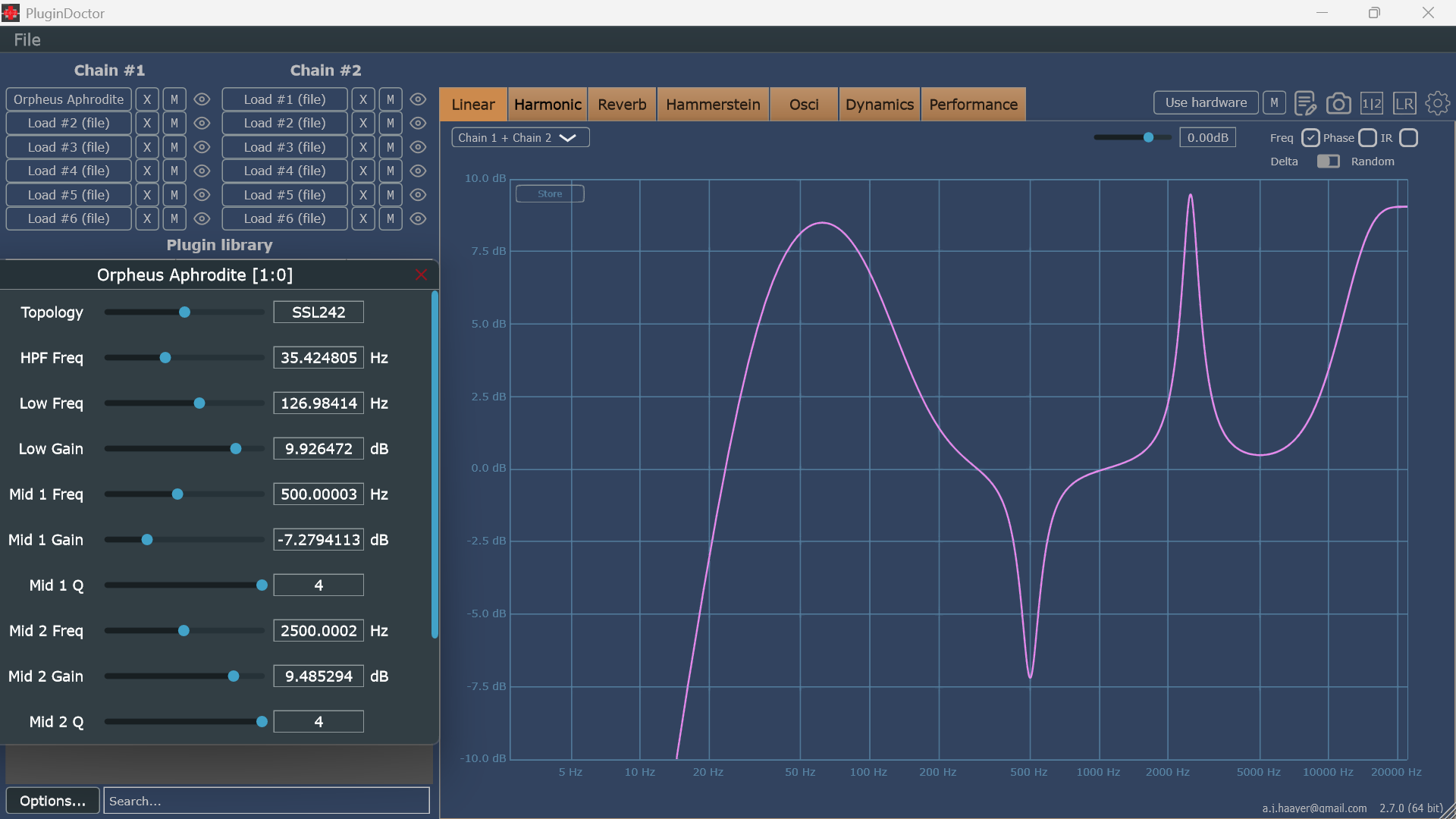Click X for Chain #2 Load #4 slot
1456x819 pixels.
tap(363, 171)
